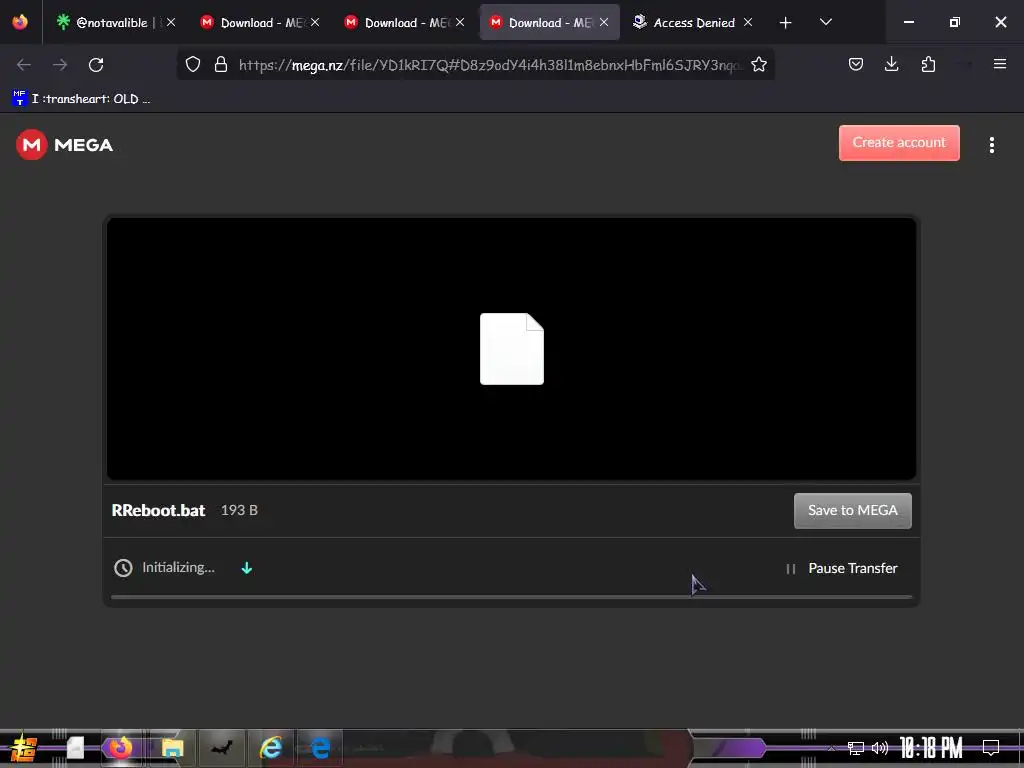Open the Windows Start menu

[23, 748]
